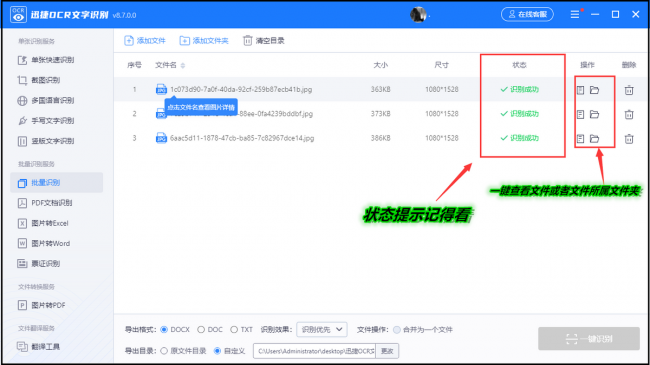Screen dimensions: 650x365
Task: Click 添加文件 button
Action: point(145,41)
